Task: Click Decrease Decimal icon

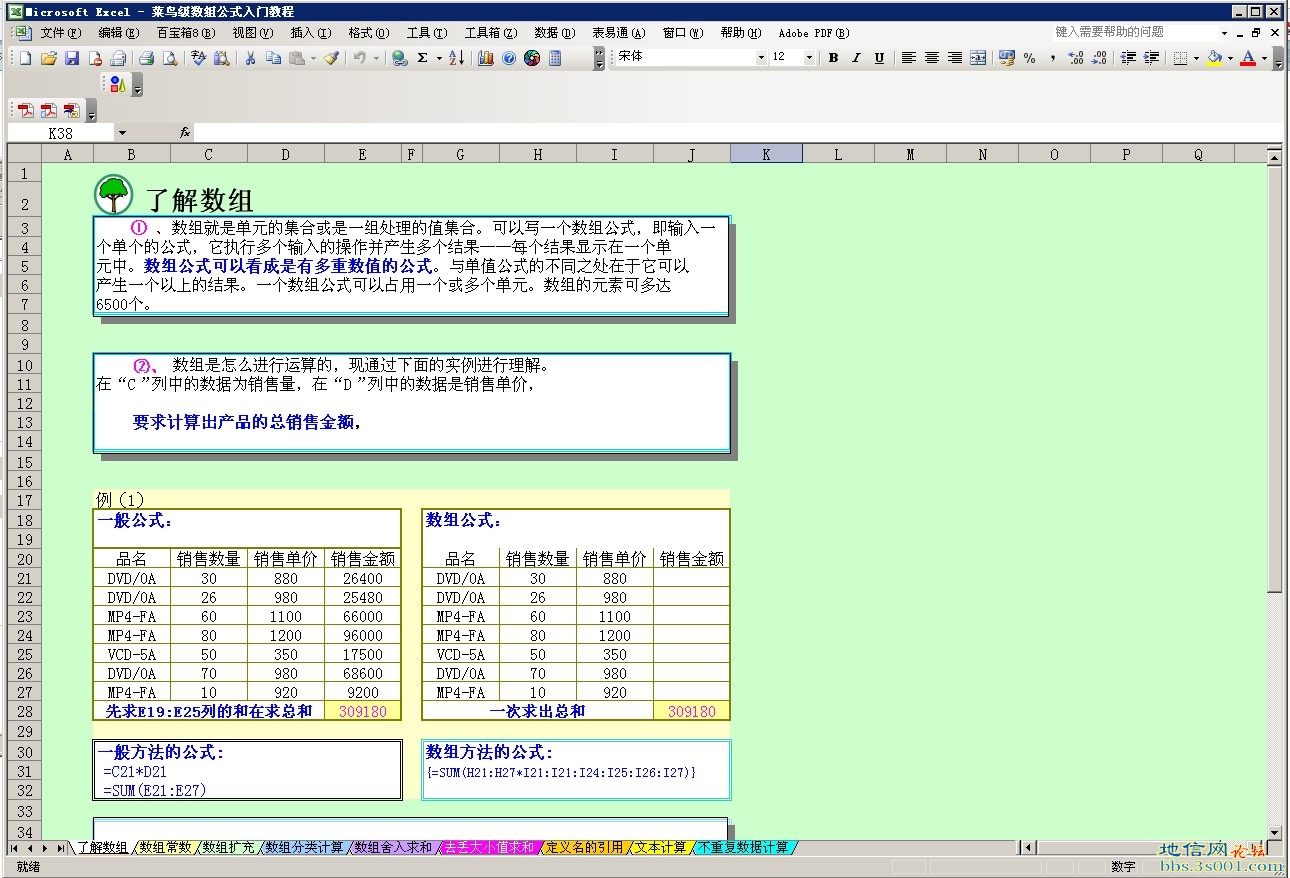Action: coord(1098,58)
